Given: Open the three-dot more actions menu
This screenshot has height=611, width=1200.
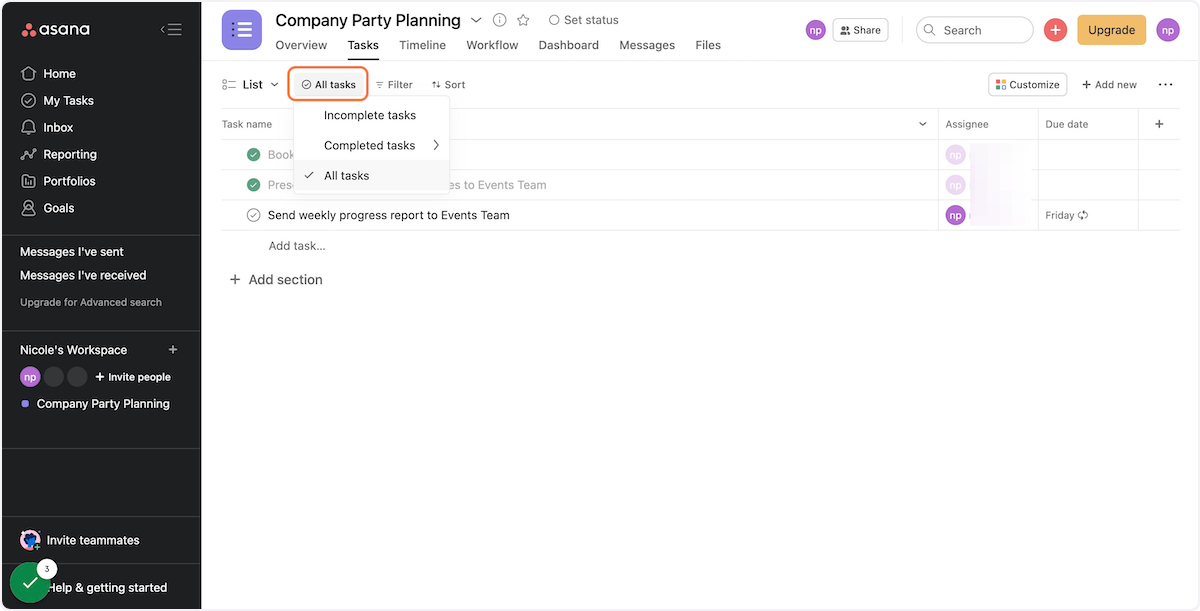Looking at the screenshot, I should pos(1165,85).
